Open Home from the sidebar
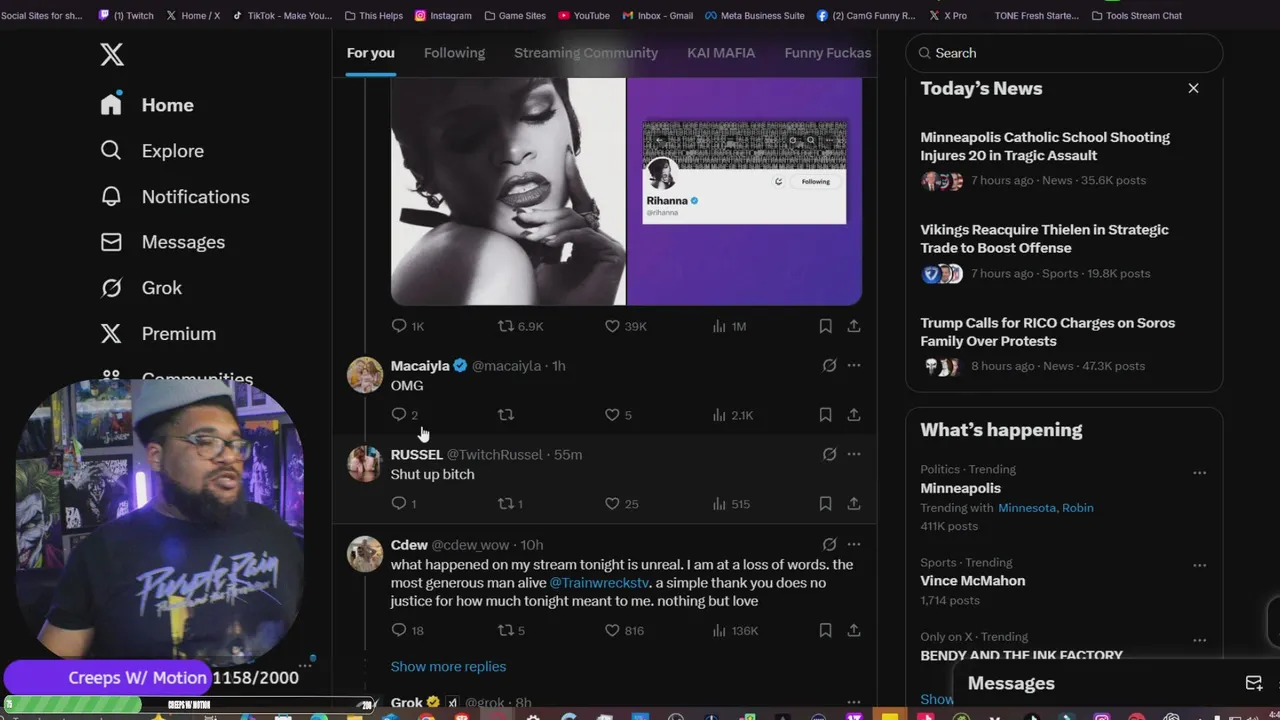 click(x=147, y=105)
